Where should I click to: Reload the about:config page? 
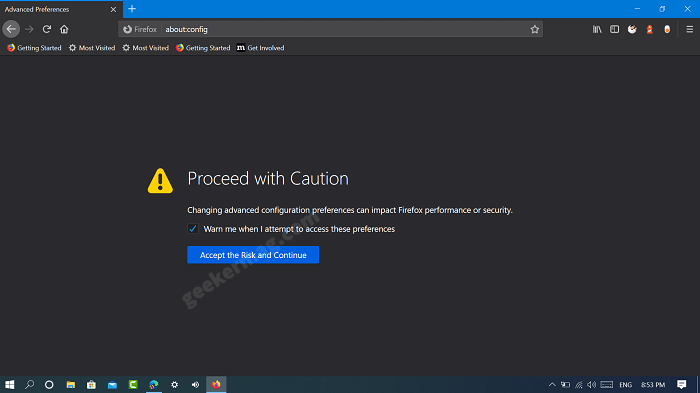47,29
